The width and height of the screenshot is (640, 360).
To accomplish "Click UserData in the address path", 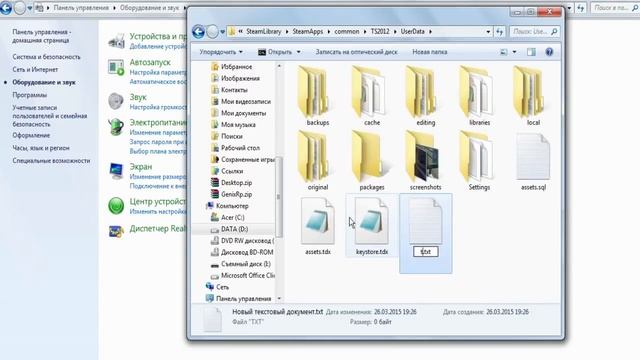I will [x=412, y=31].
